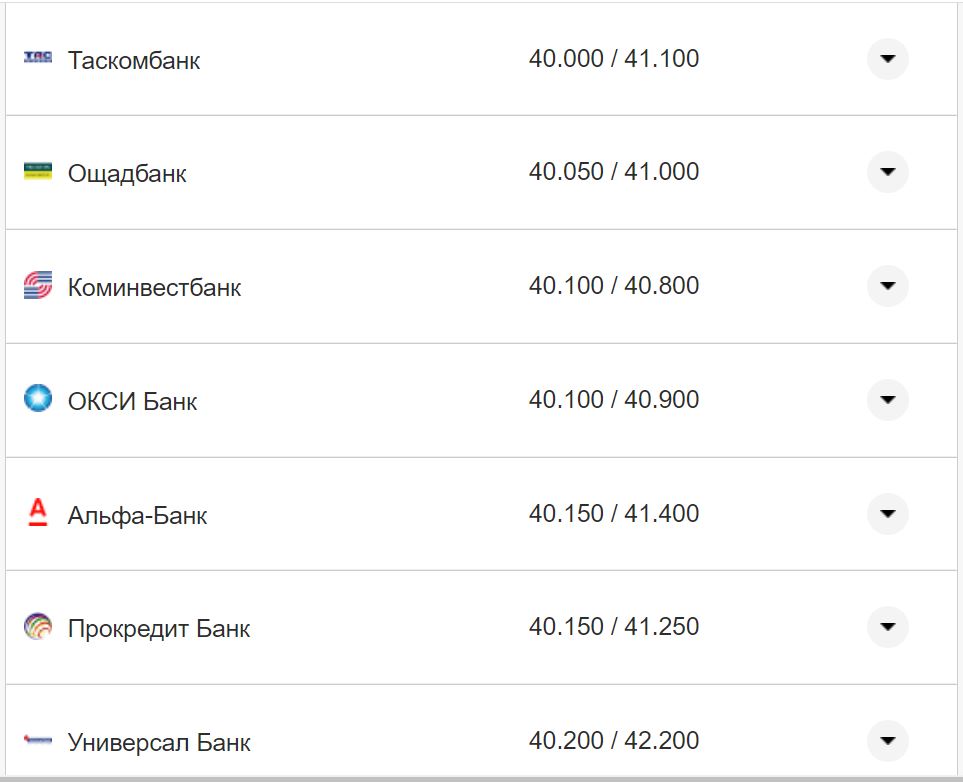963x782 pixels.
Task: Open the Универсал Банк dropdown arrow
Action: 887,741
